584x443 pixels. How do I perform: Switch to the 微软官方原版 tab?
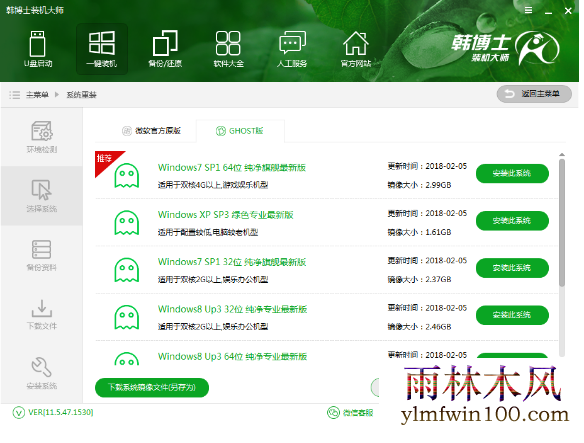click(152, 131)
